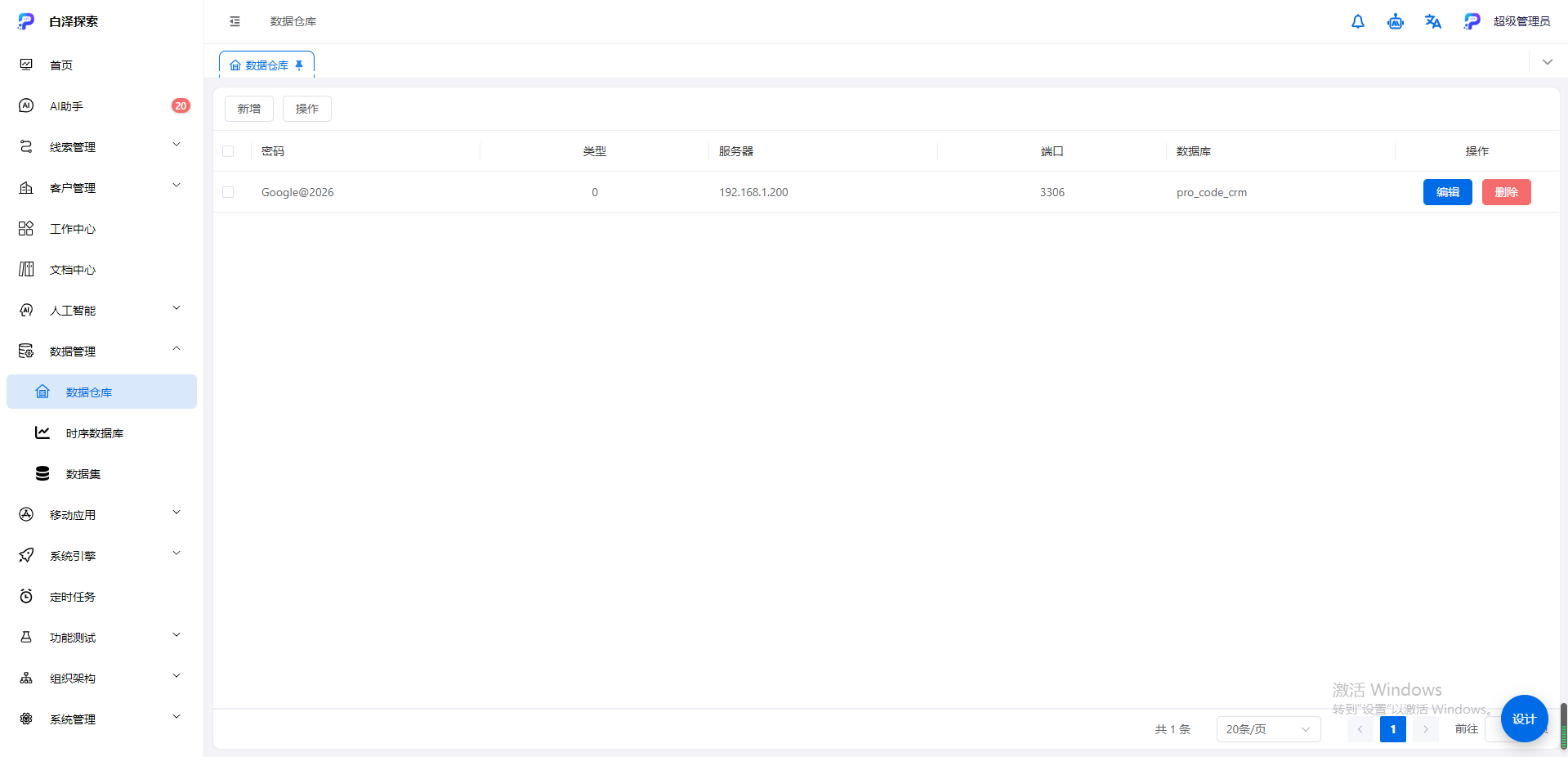Click the blue 编辑 button

[x=1447, y=192]
